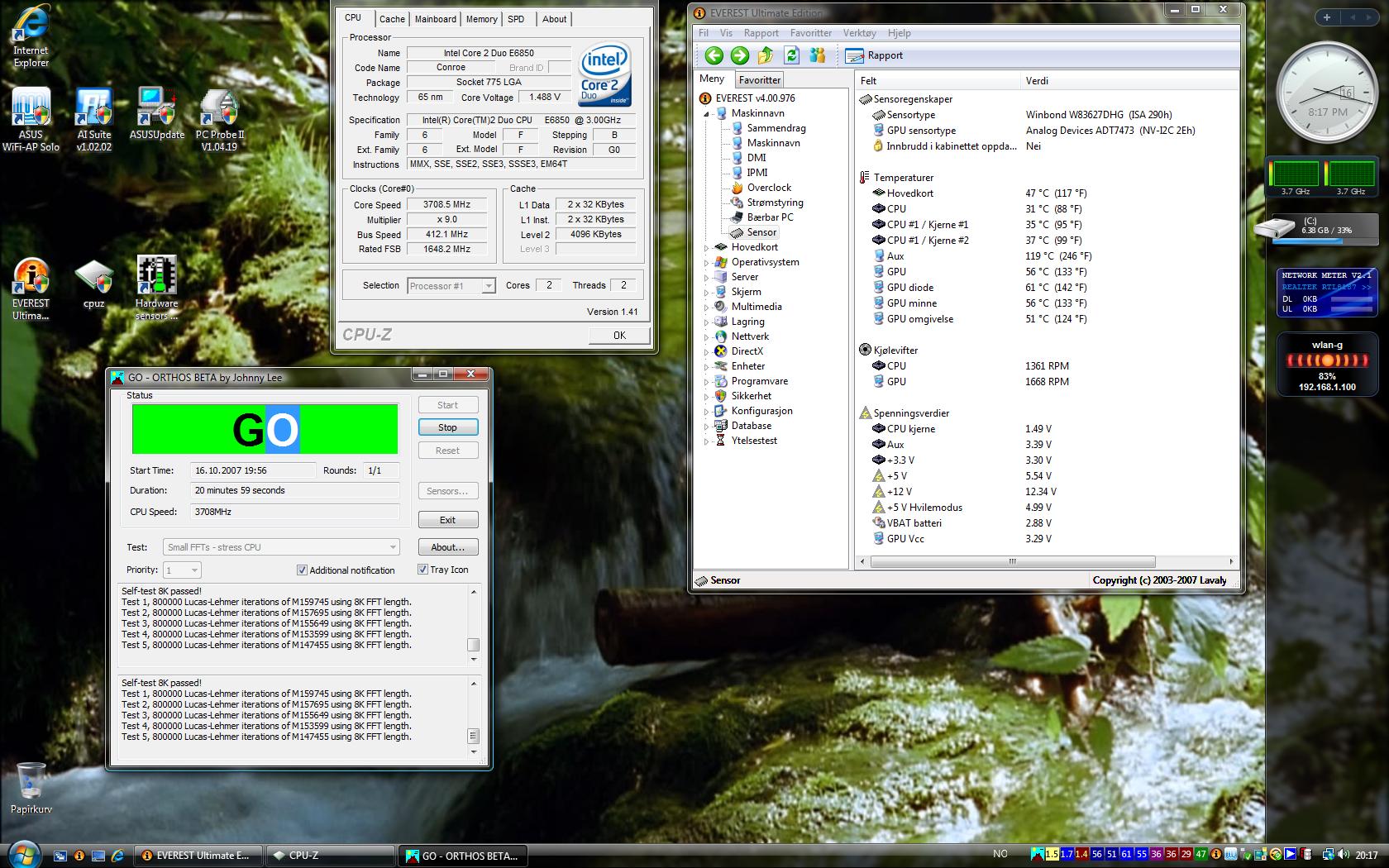1389x868 pixels.
Task: Click About... button in ORTHOS
Action: [x=447, y=547]
